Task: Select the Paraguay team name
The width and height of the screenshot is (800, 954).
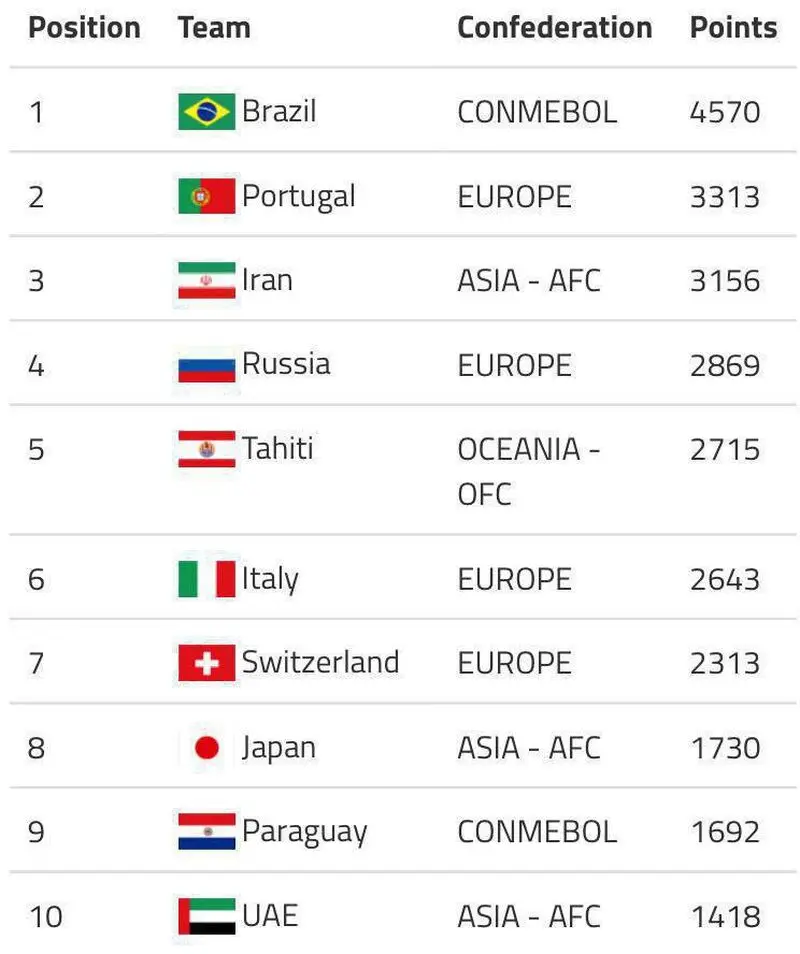Action: 305,832
